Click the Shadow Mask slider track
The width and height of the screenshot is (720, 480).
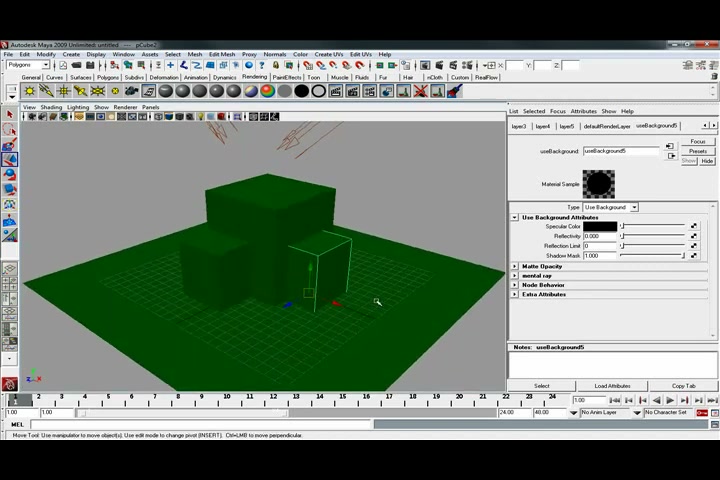pyautogui.click(x=652, y=255)
